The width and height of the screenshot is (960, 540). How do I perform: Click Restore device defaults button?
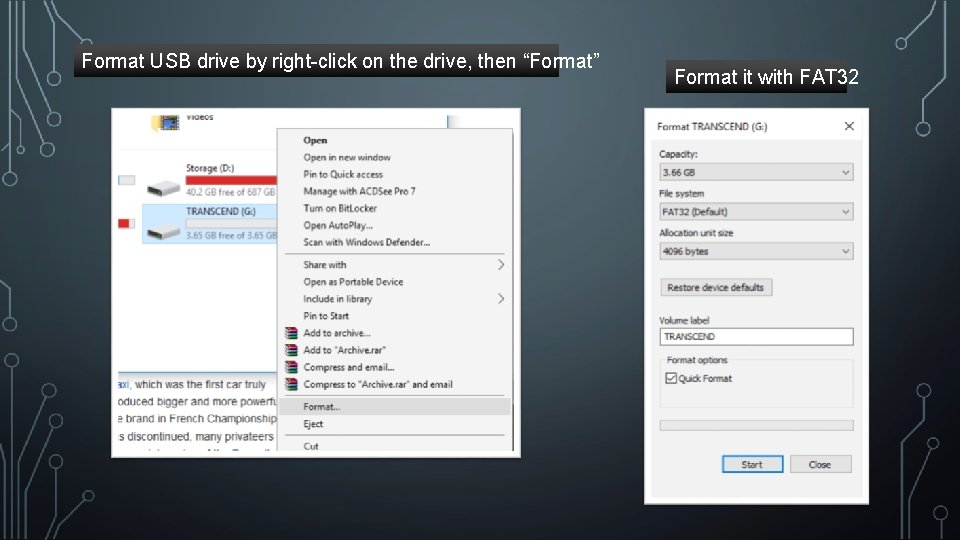(x=716, y=287)
